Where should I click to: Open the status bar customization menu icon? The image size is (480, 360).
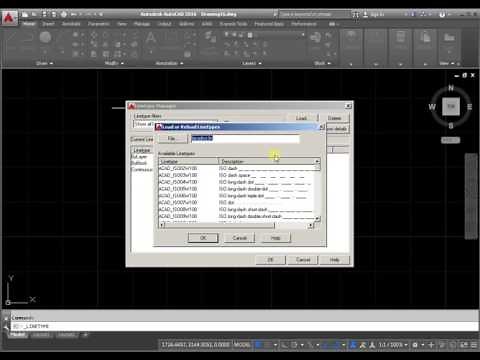coord(474,345)
